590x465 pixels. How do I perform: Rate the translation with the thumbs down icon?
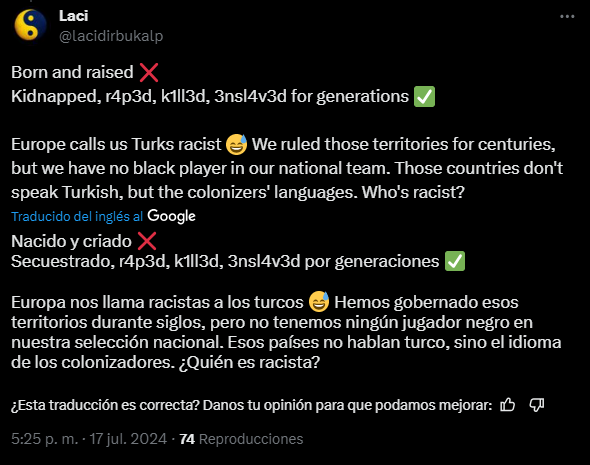pos(537,405)
